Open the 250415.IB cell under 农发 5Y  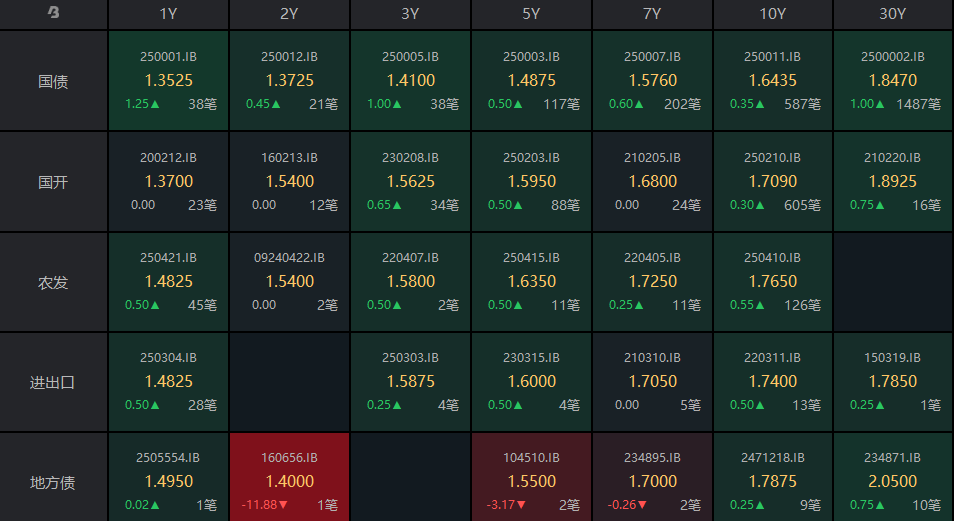pos(531,282)
